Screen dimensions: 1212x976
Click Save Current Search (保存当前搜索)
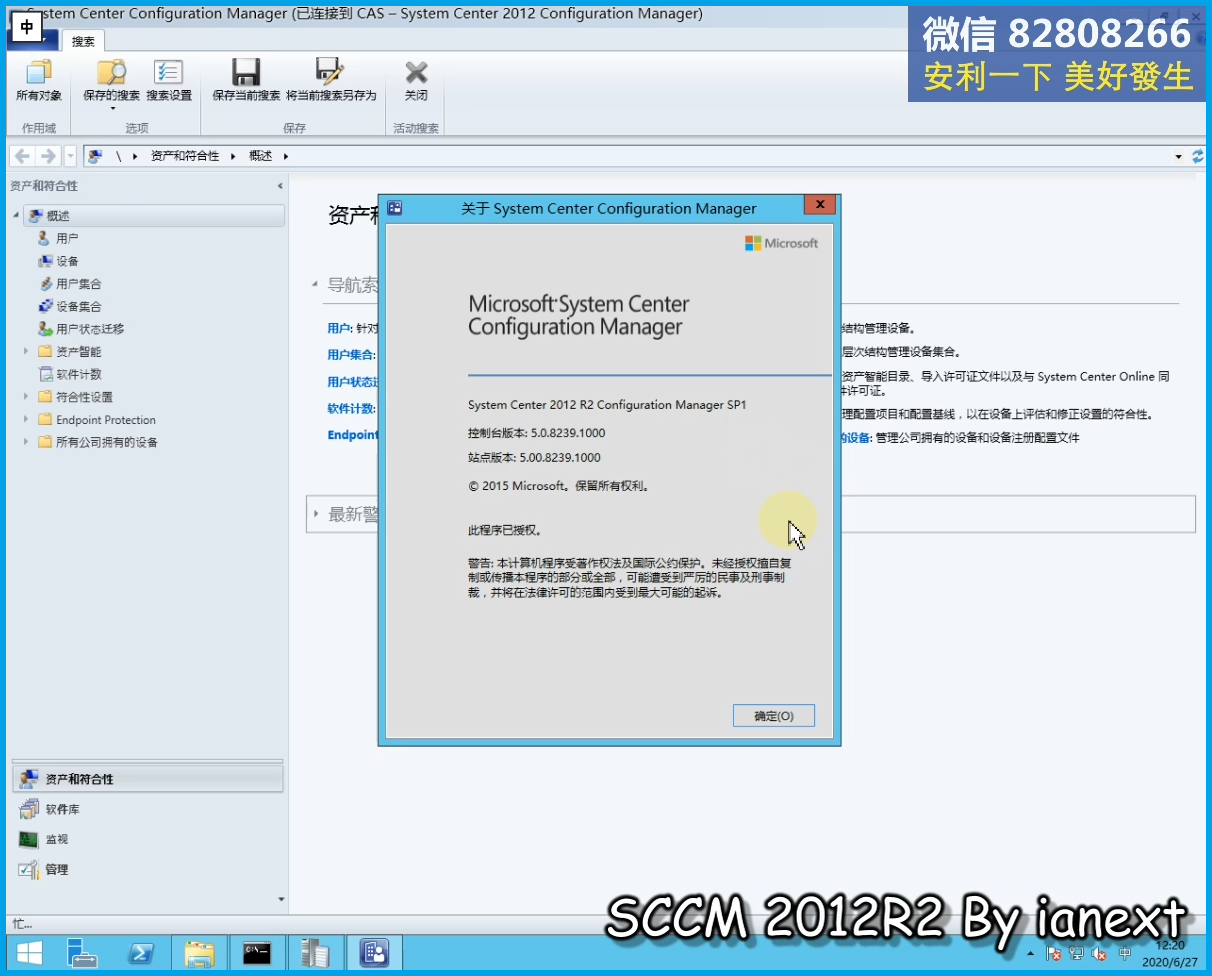pyautogui.click(x=246, y=81)
